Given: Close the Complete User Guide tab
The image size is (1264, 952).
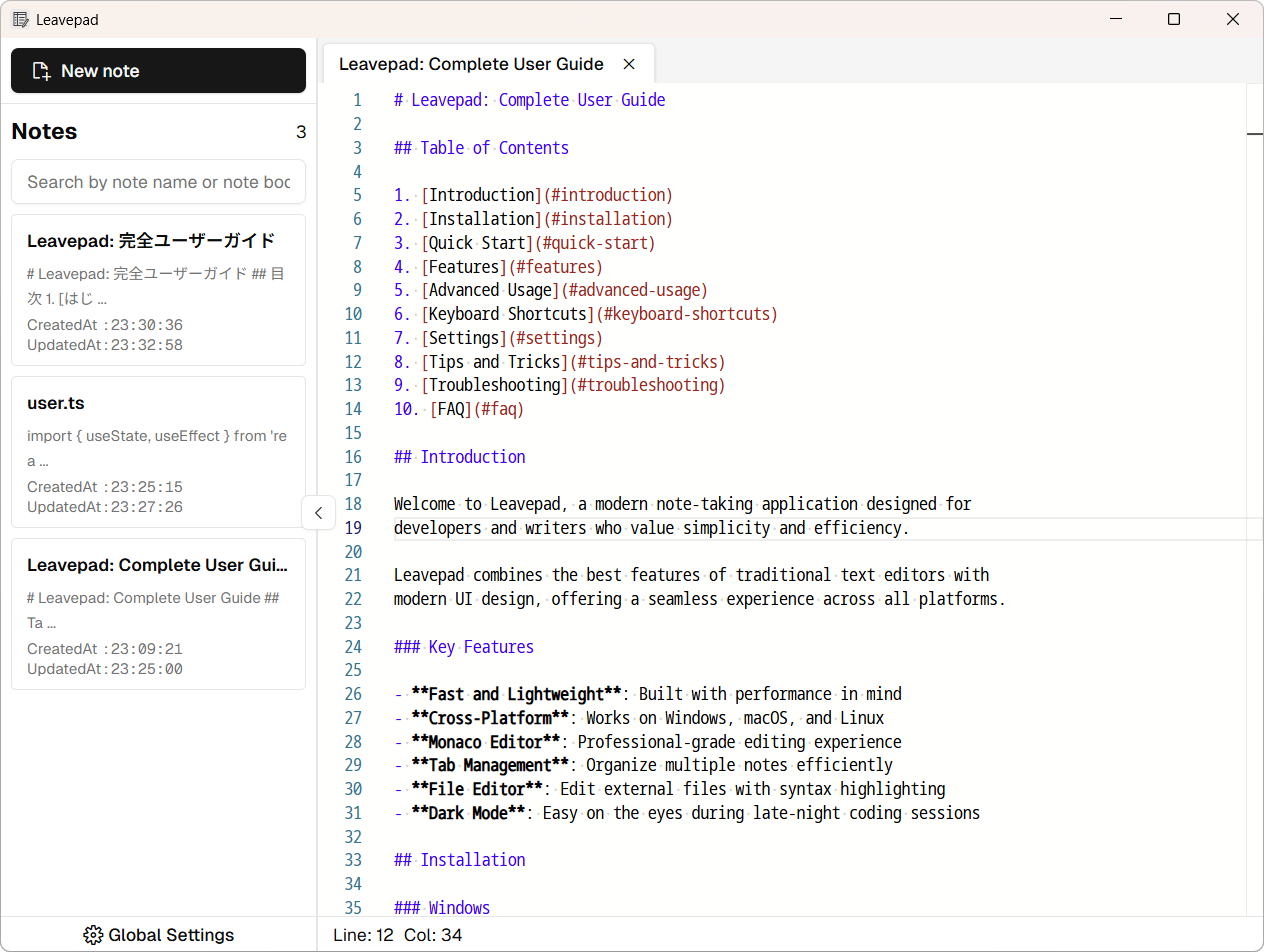Looking at the screenshot, I should click(629, 64).
